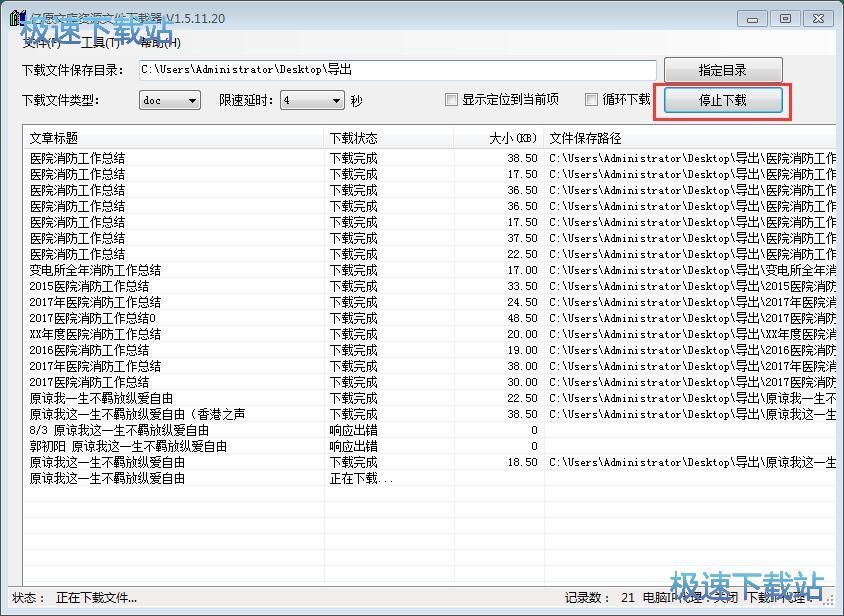This screenshot has width=844, height=616.
Task: Minimize the downloader window
Action: click(752, 19)
